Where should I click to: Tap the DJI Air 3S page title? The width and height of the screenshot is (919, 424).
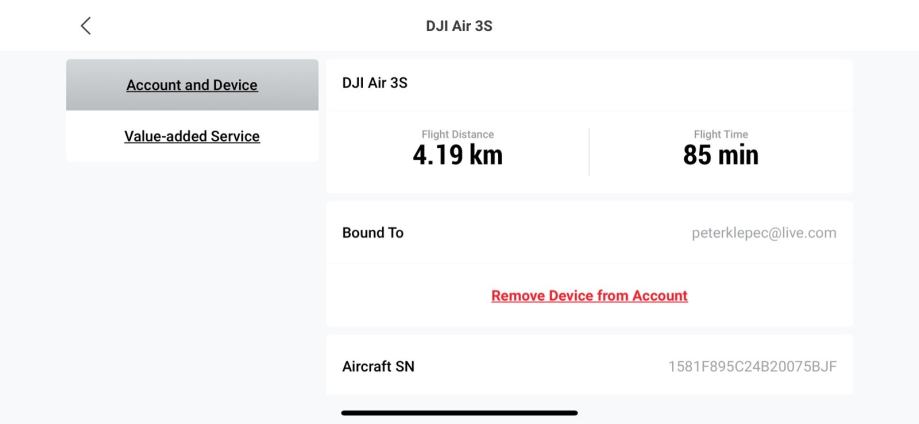(x=459, y=26)
